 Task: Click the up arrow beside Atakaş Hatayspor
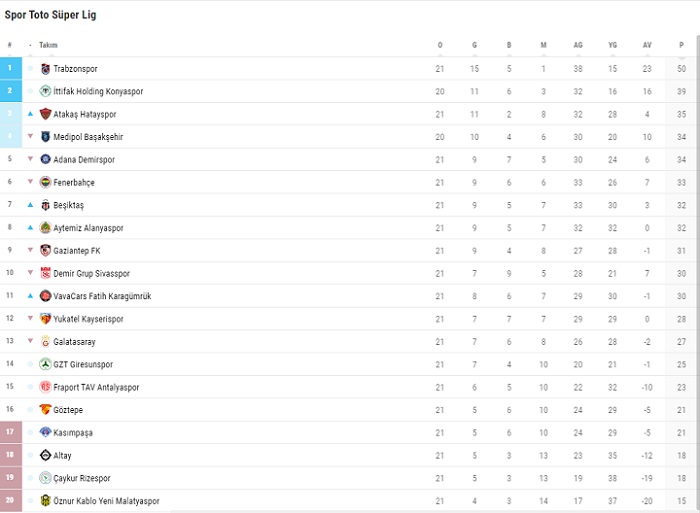click(x=30, y=114)
